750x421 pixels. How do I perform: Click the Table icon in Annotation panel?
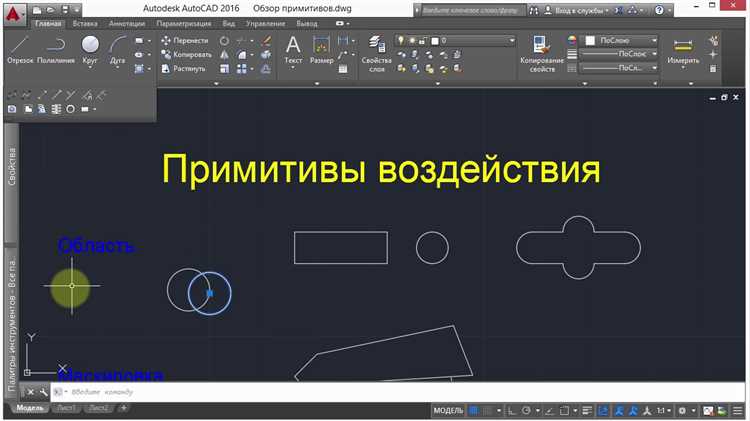(x=343, y=69)
